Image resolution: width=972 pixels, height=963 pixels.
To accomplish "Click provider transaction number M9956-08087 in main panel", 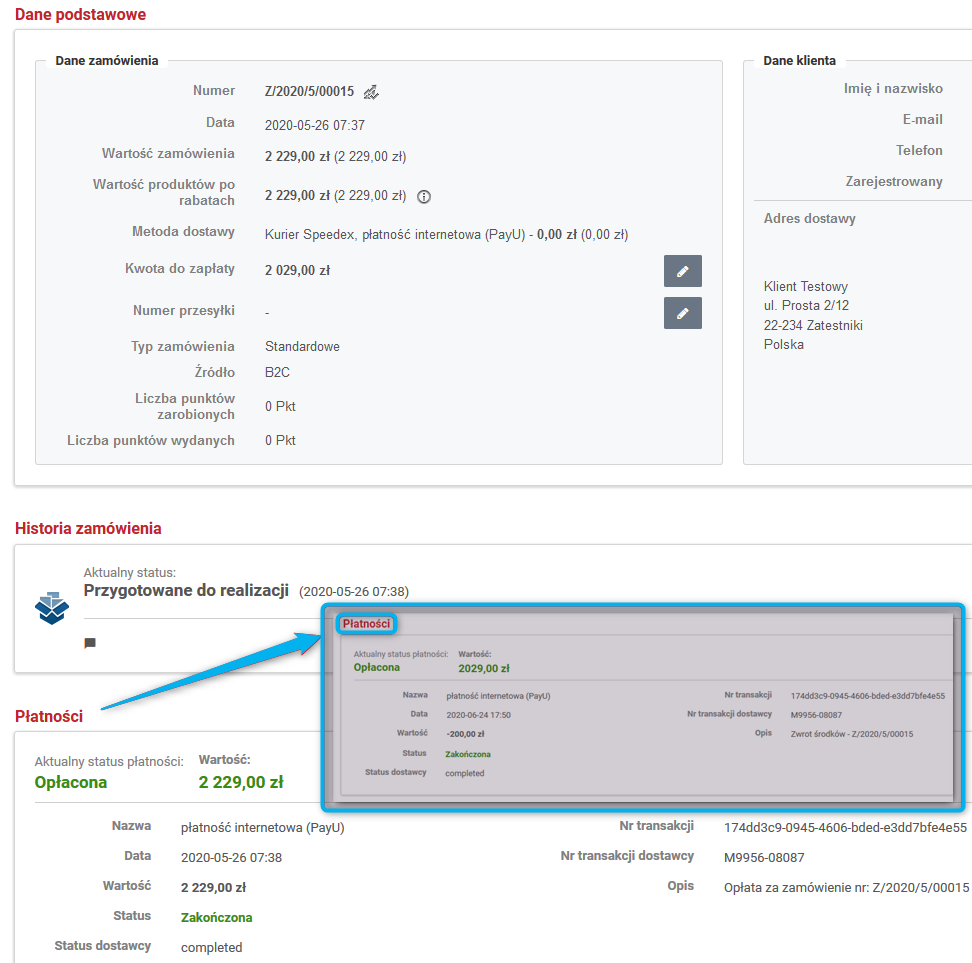I will coord(764,858).
